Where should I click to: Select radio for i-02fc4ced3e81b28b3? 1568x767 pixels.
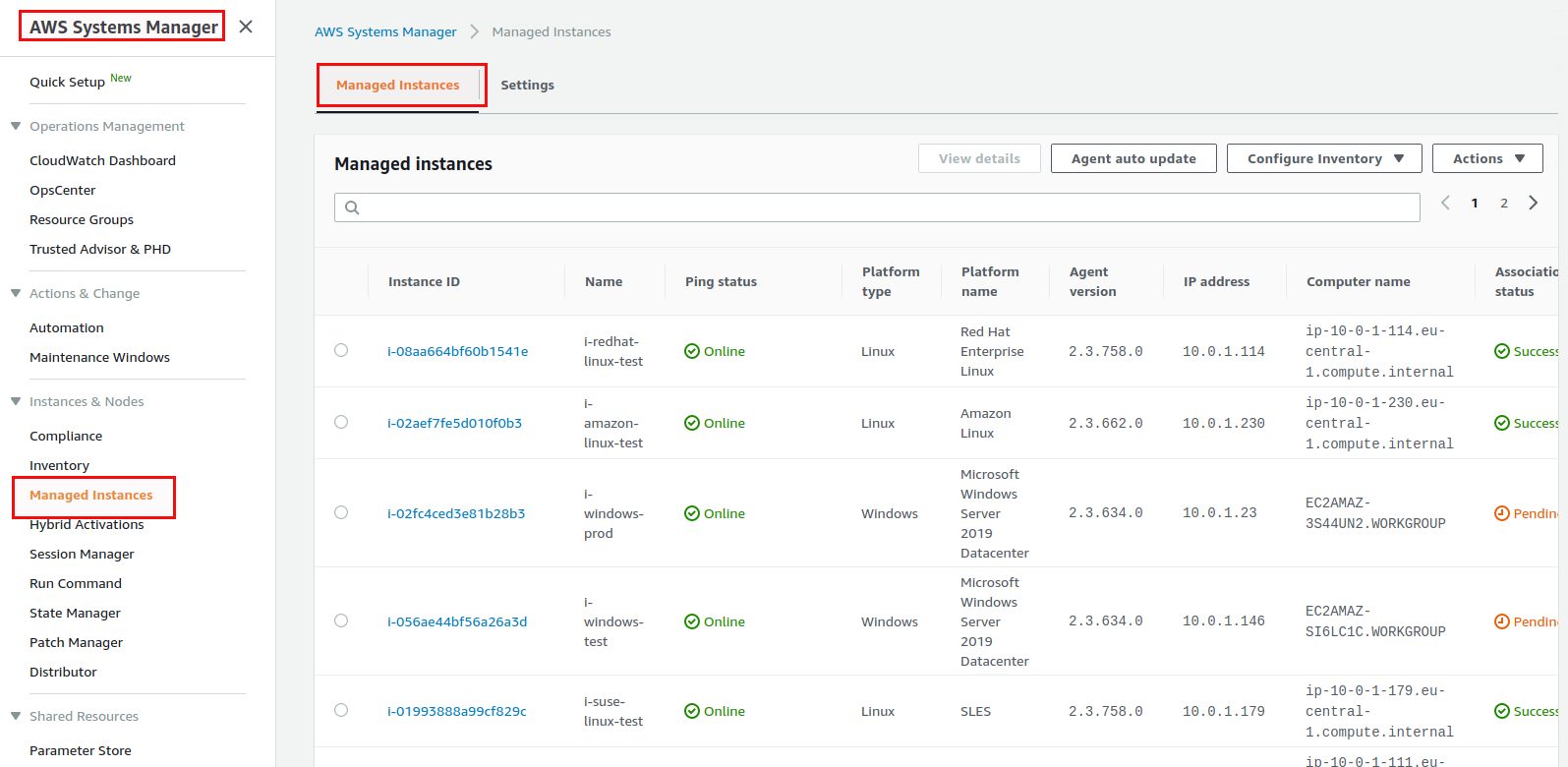[341, 512]
